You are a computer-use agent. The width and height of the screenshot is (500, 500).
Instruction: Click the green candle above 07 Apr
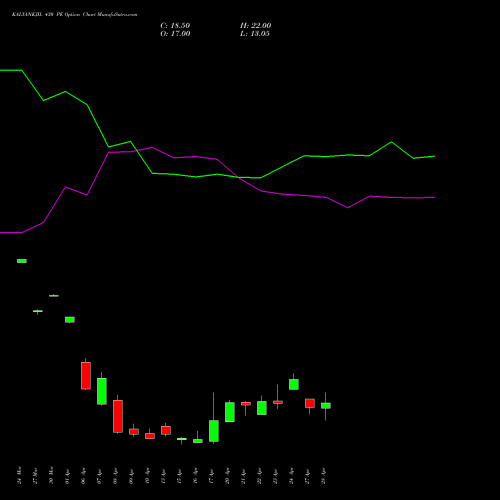102,391
